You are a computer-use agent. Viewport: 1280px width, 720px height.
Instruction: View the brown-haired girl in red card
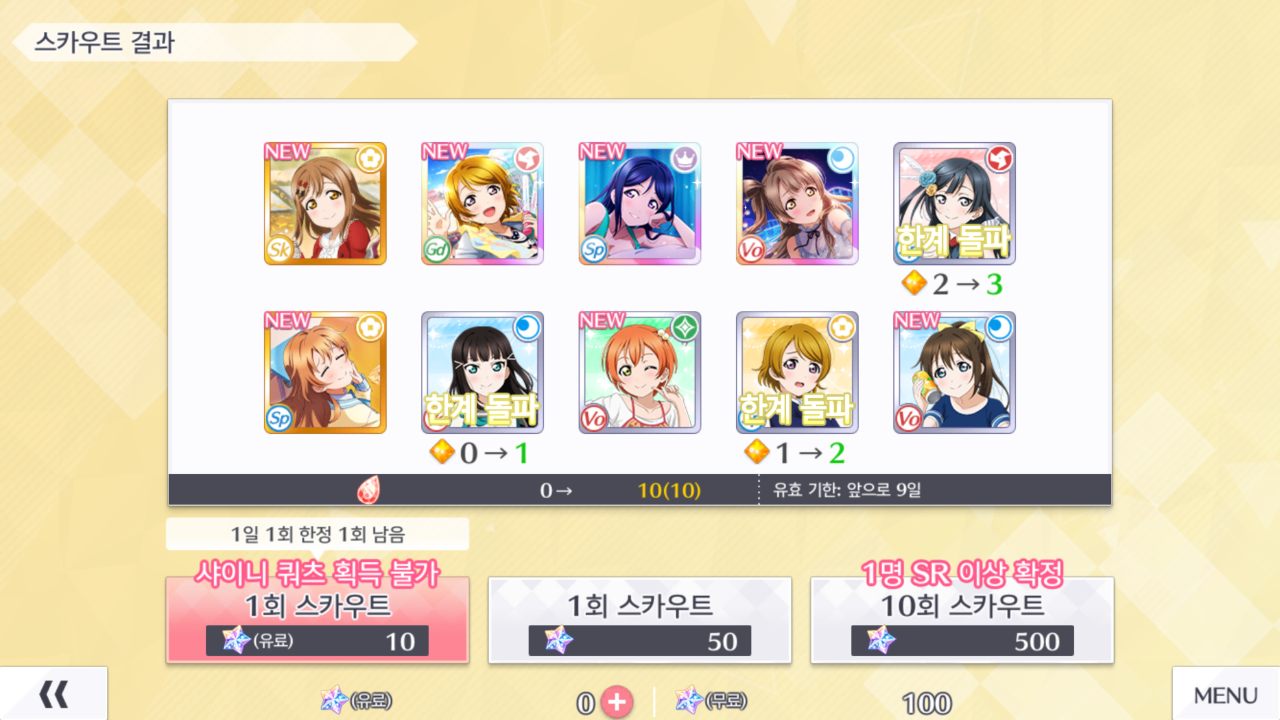[x=325, y=203]
